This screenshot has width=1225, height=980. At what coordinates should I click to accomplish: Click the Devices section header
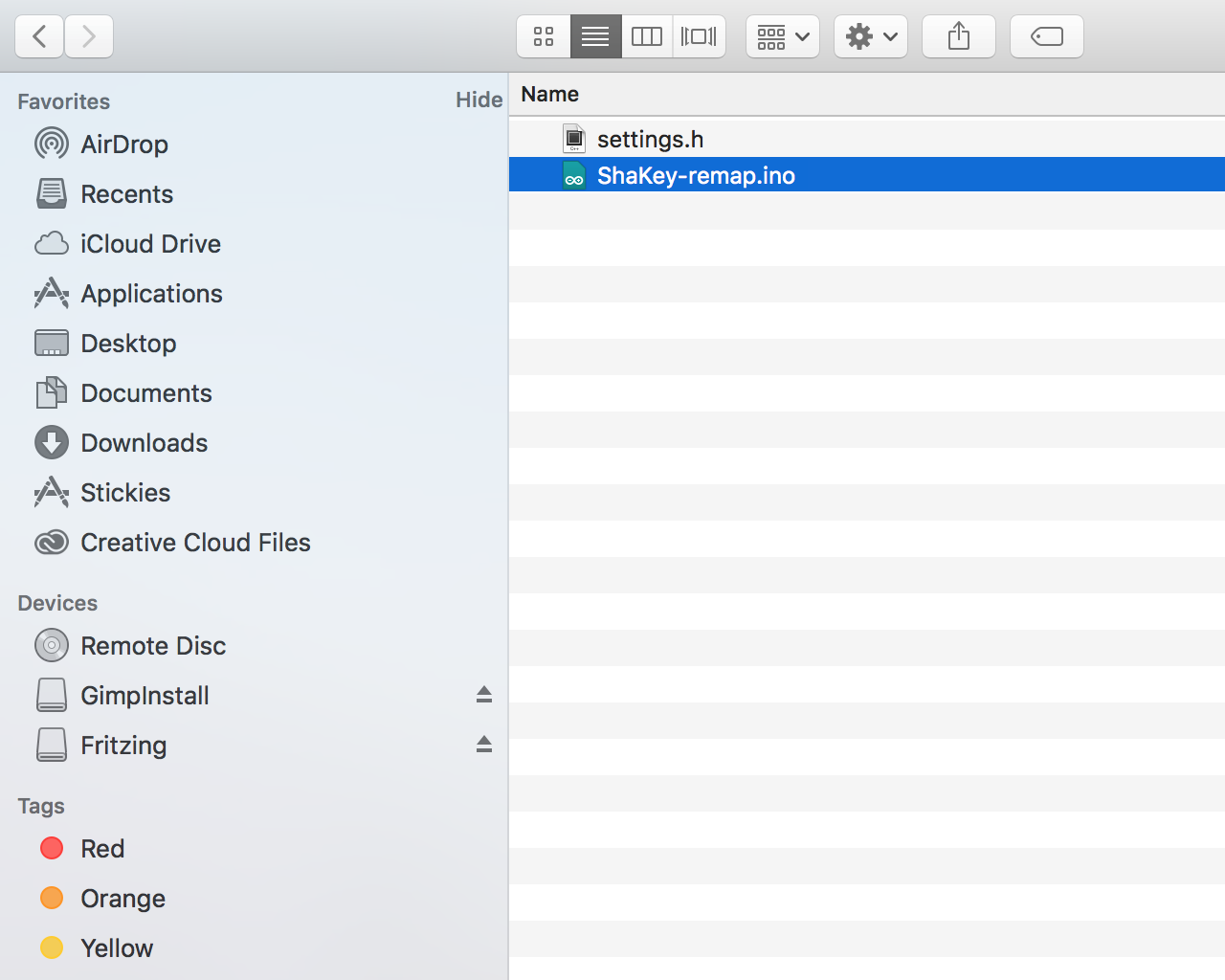point(57,603)
